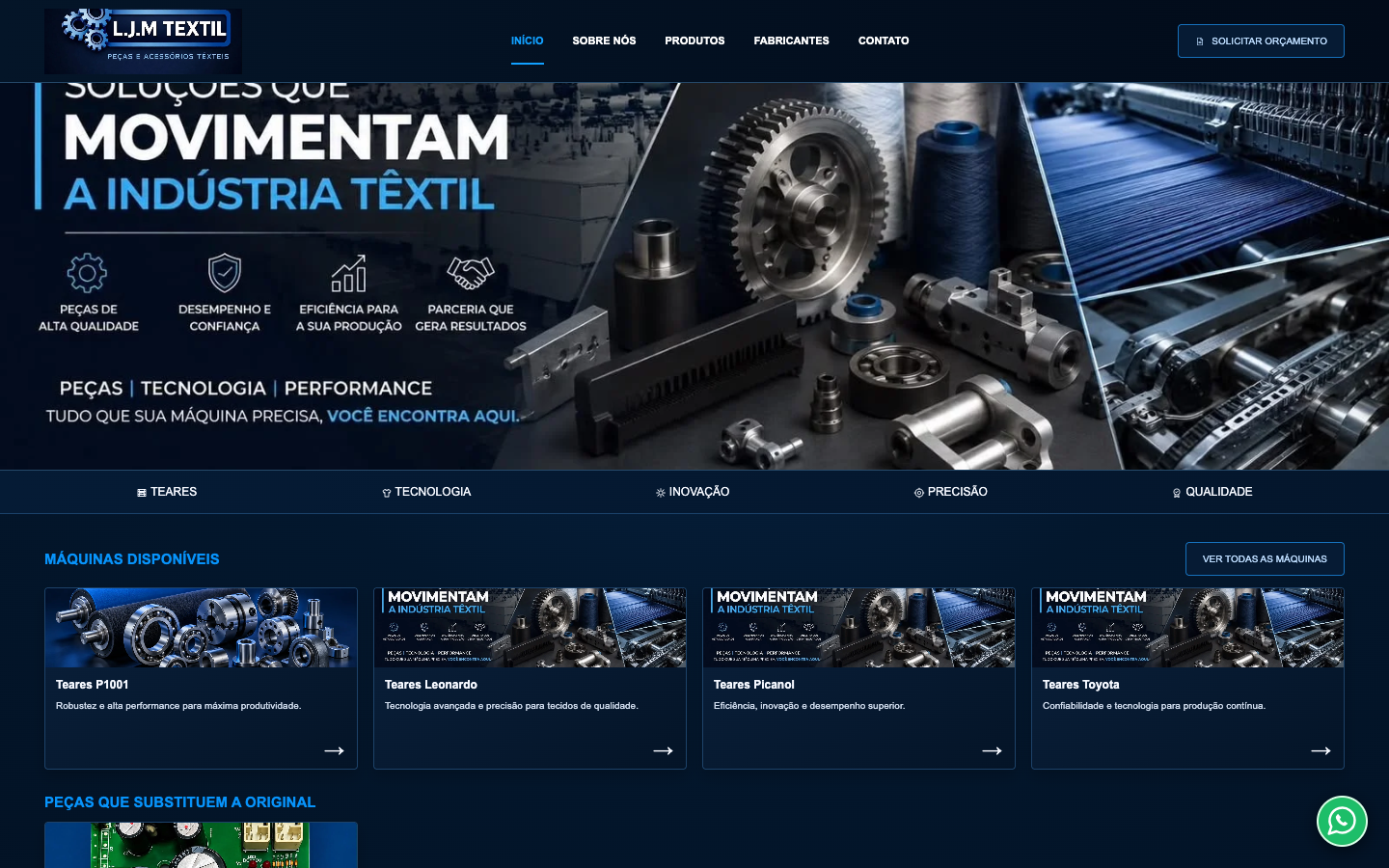This screenshot has height=868, width=1389.
Task: Click the Precisão icon in feature strip
Action: tap(919, 493)
